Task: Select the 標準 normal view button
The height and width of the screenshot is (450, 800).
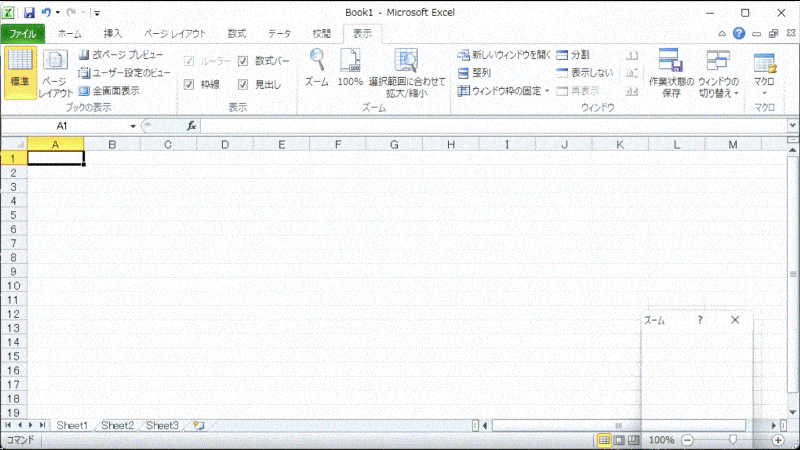Action: [20, 72]
